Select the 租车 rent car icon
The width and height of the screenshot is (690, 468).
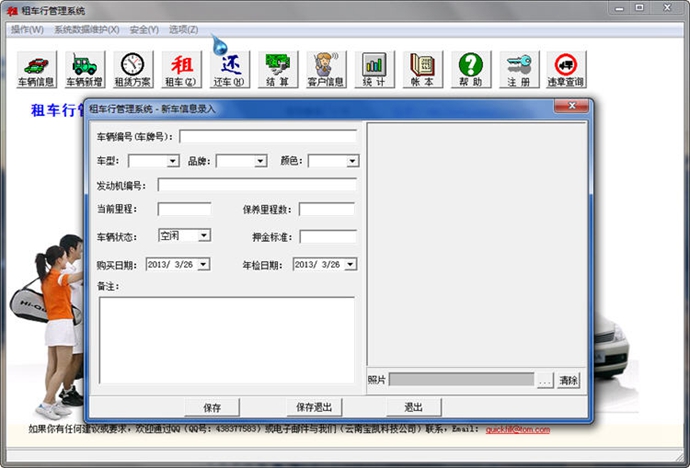[181, 69]
